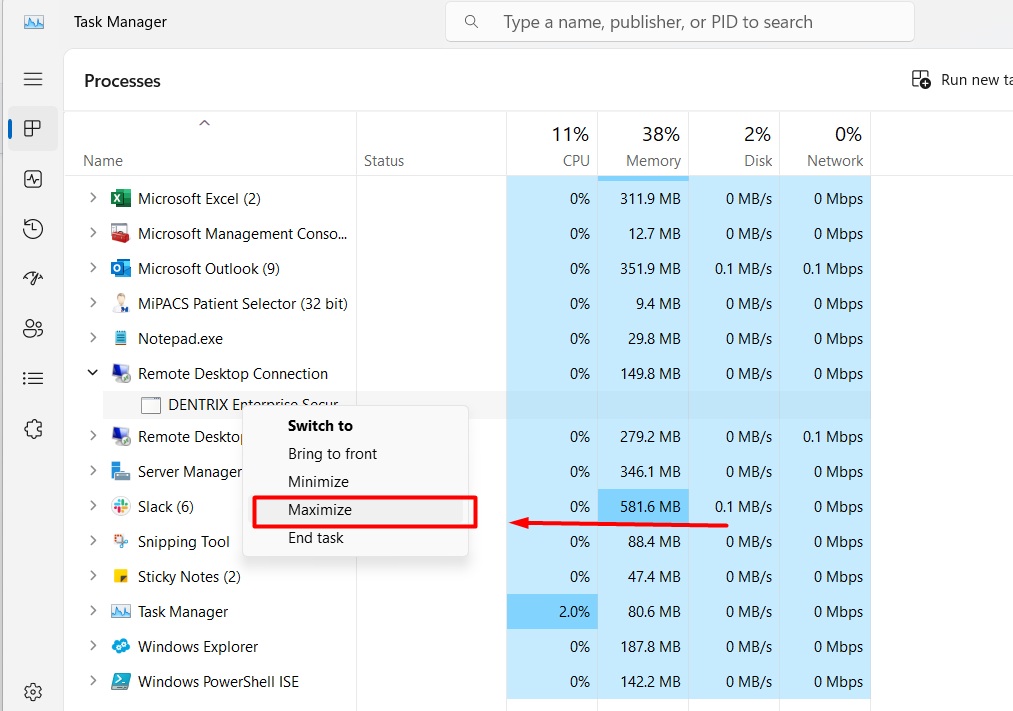Choose Minimize in context menu
Viewport: 1013px width, 711px height.
pos(355,482)
